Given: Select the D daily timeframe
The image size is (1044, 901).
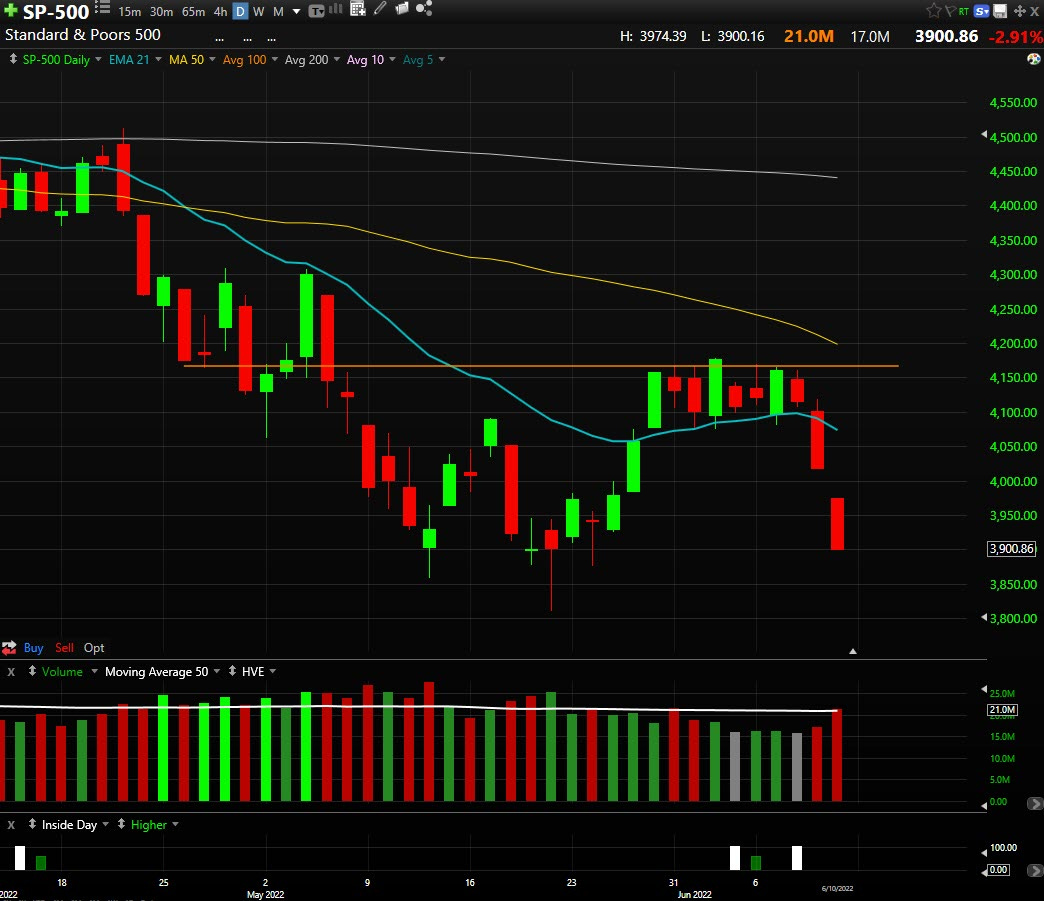Looking at the screenshot, I should coord(240,11).
